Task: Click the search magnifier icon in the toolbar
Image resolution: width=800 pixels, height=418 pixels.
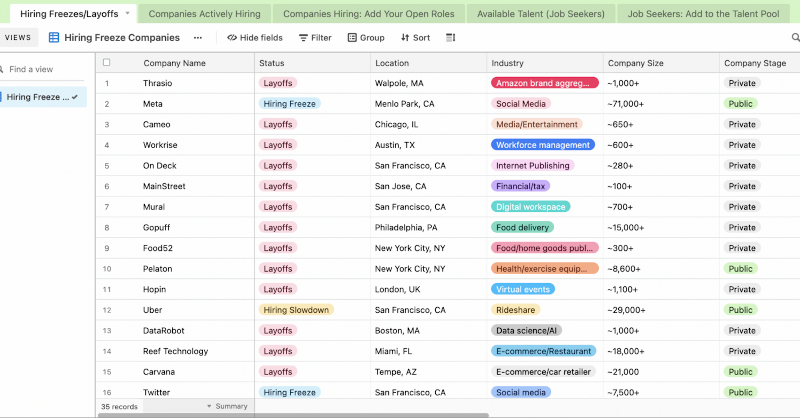Action: (x=795, y=37)
